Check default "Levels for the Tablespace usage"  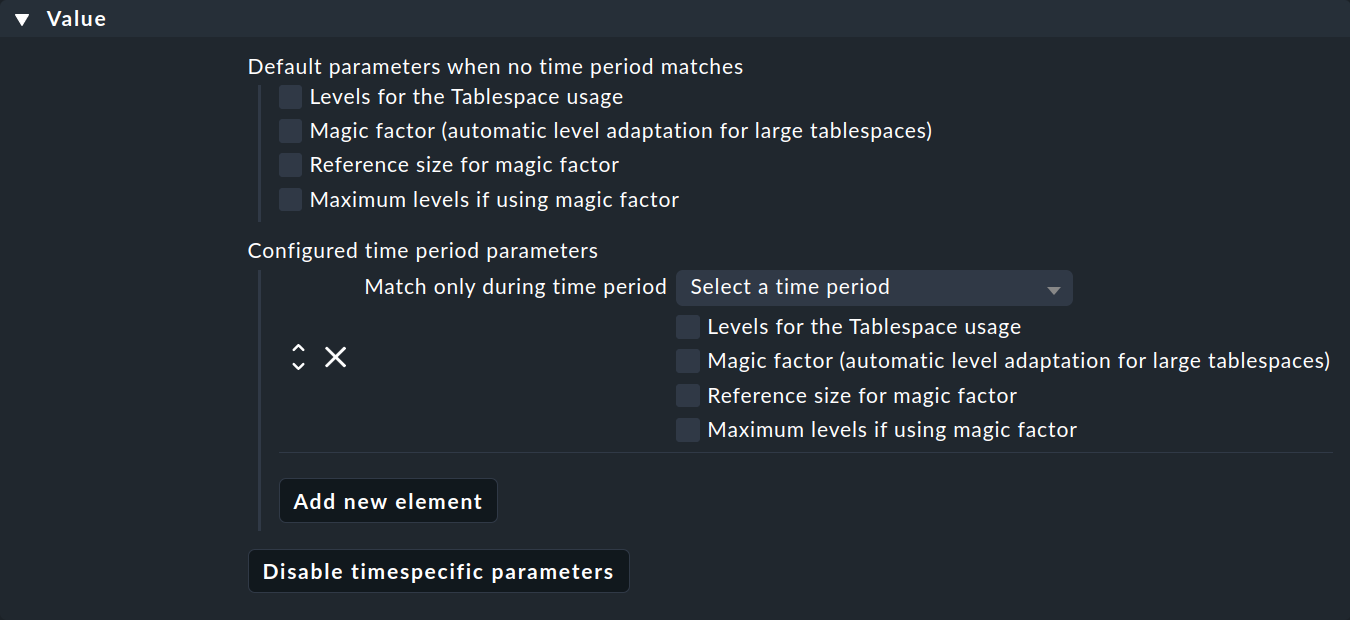point(289,97)
